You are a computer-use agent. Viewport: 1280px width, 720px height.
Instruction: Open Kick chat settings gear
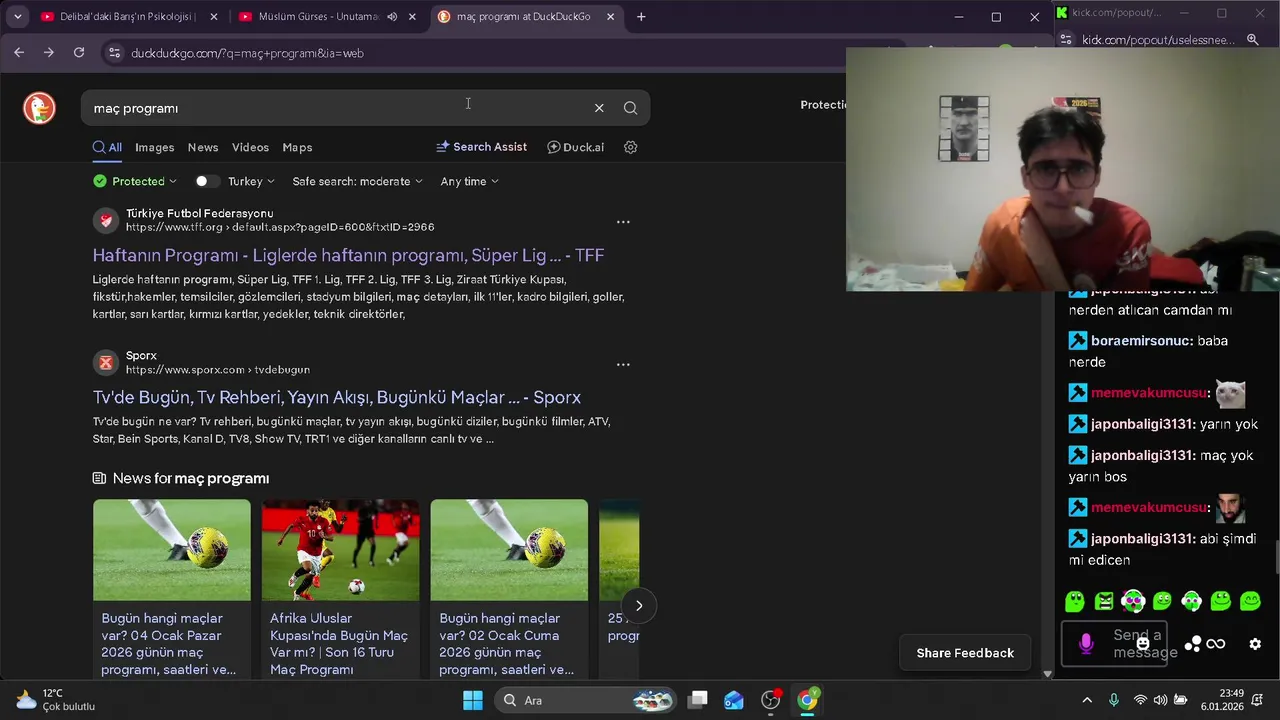pos(1255,644)
